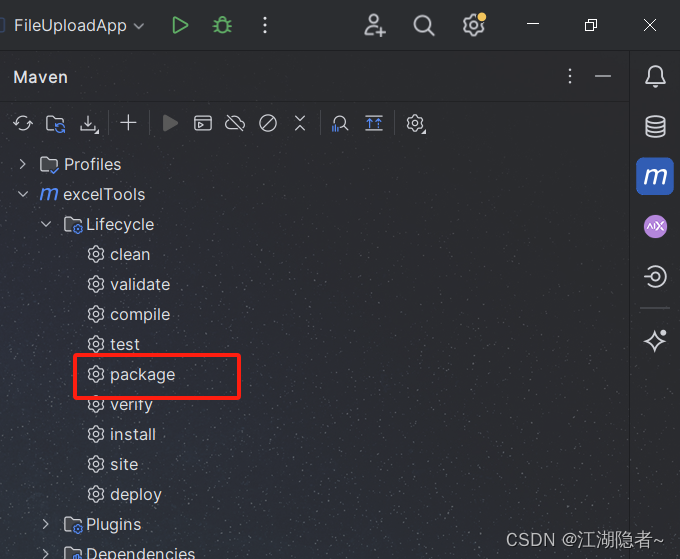Minimize the IDE window
This screenshot has width=680, height=559.
(x=533, y=24)
